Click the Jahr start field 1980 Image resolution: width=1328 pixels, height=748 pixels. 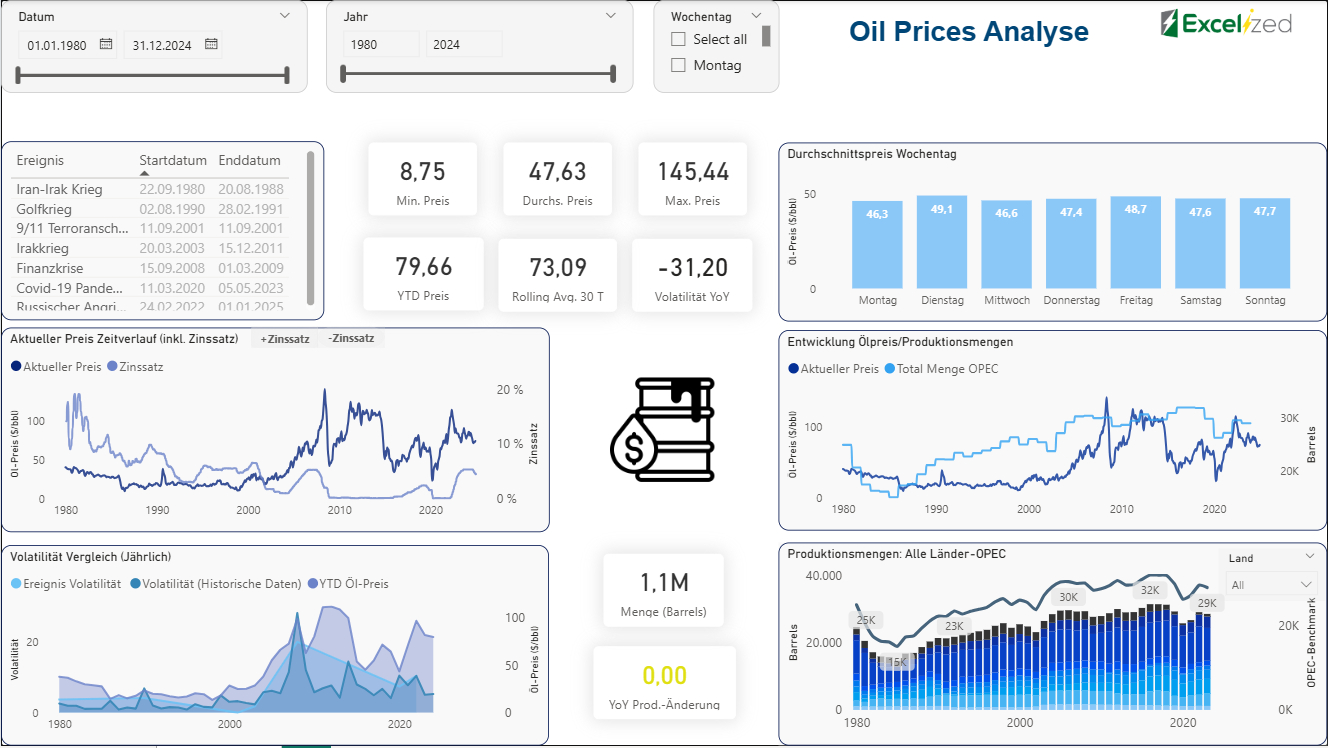[x=381, y=44]
